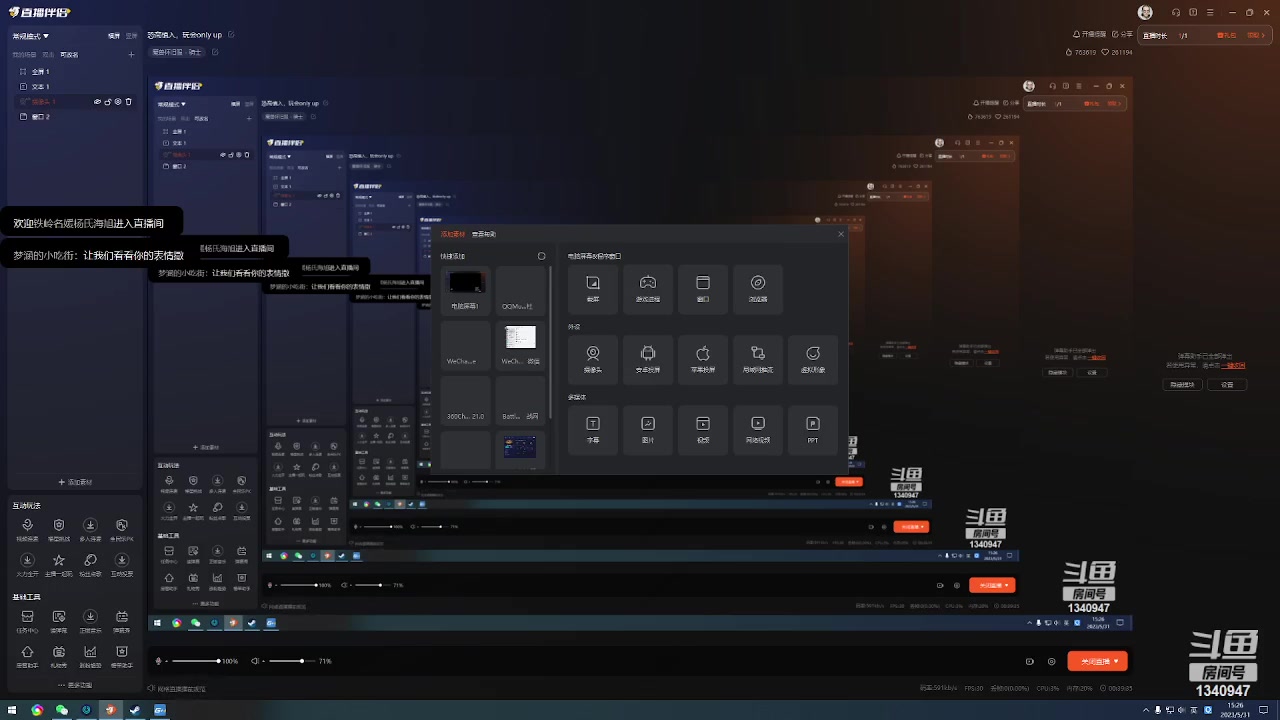Screen dimensions: 1280x720
Task: Add a 浏览器 browser source
Action: point(758,289)
